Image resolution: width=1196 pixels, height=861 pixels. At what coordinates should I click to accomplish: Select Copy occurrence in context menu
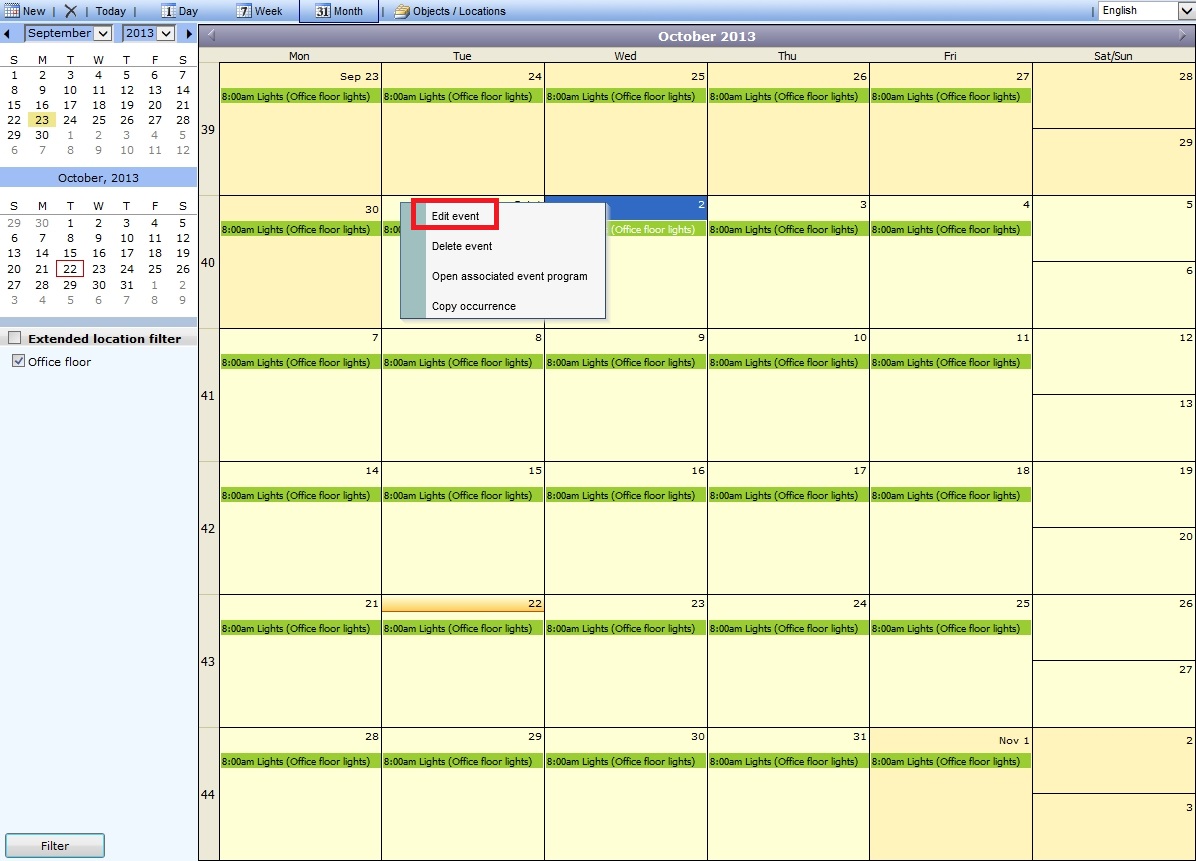tap(473, 306)
